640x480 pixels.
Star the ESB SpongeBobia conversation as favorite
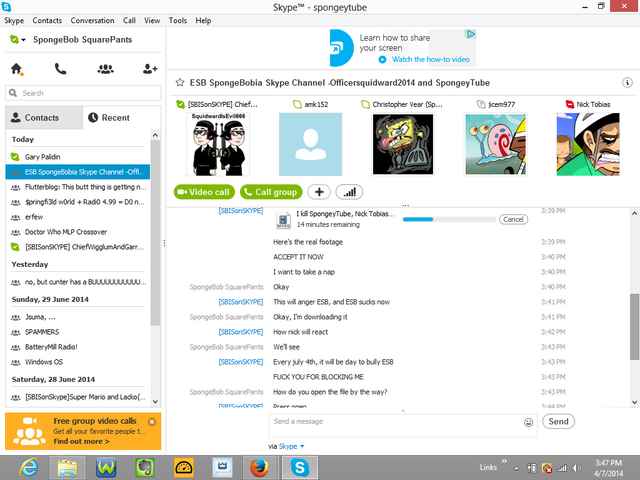point(180,83)
